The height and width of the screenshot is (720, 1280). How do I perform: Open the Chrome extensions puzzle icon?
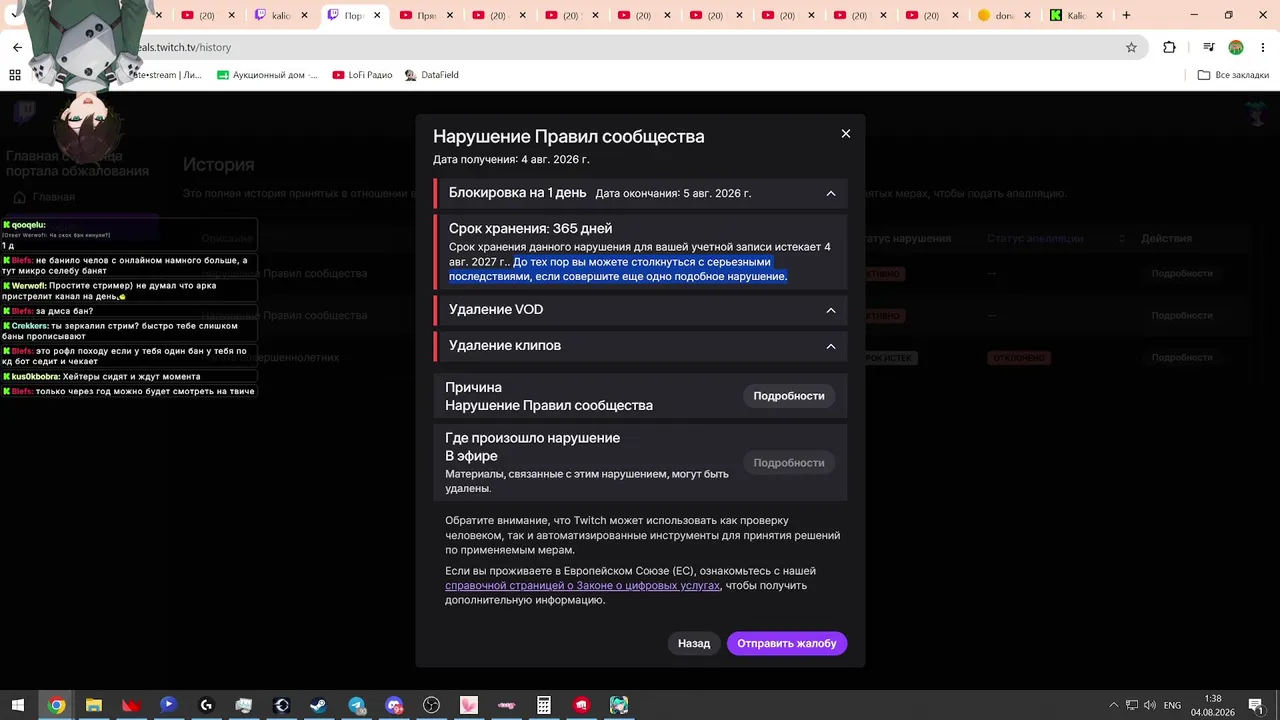(1169, 47)
